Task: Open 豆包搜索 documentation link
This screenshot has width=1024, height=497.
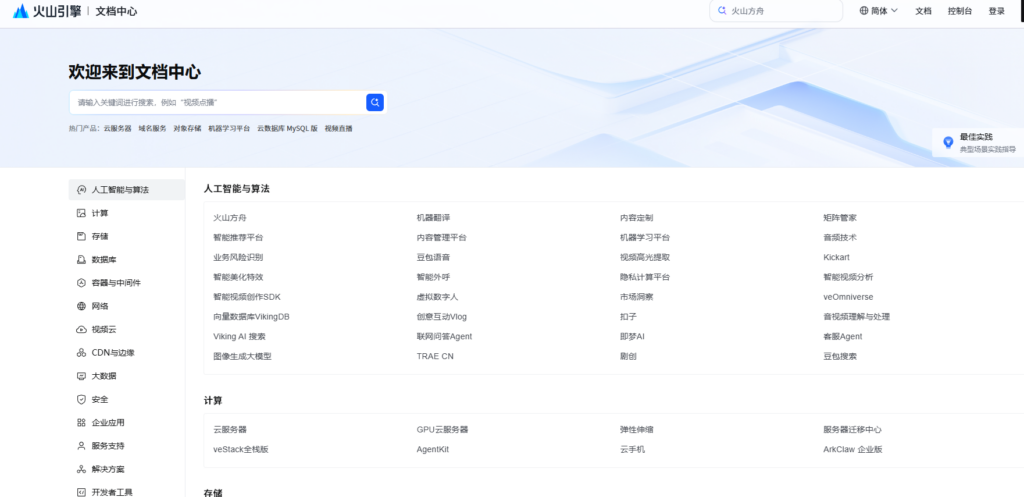Action: pyautogui.click(x=840, y=357)
